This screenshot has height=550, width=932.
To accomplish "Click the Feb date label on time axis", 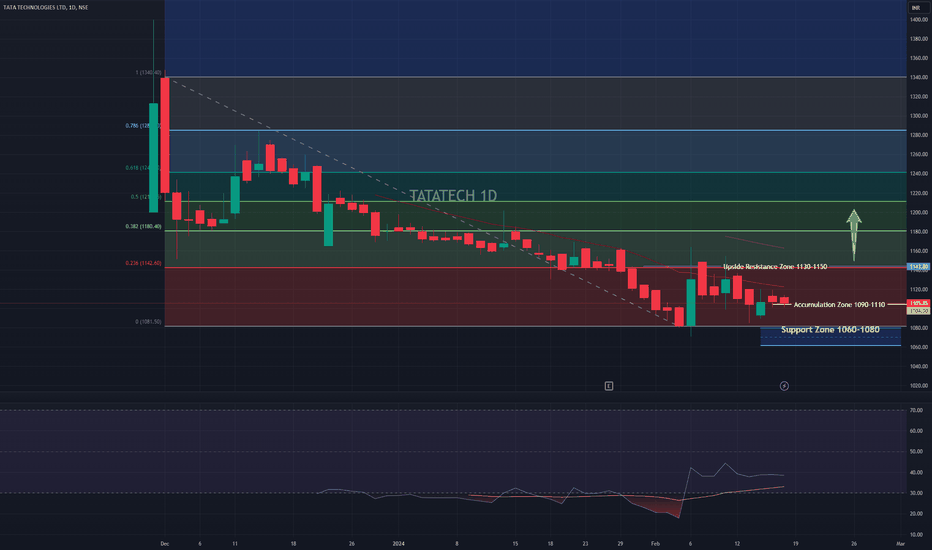I will (x=655, y=543).
